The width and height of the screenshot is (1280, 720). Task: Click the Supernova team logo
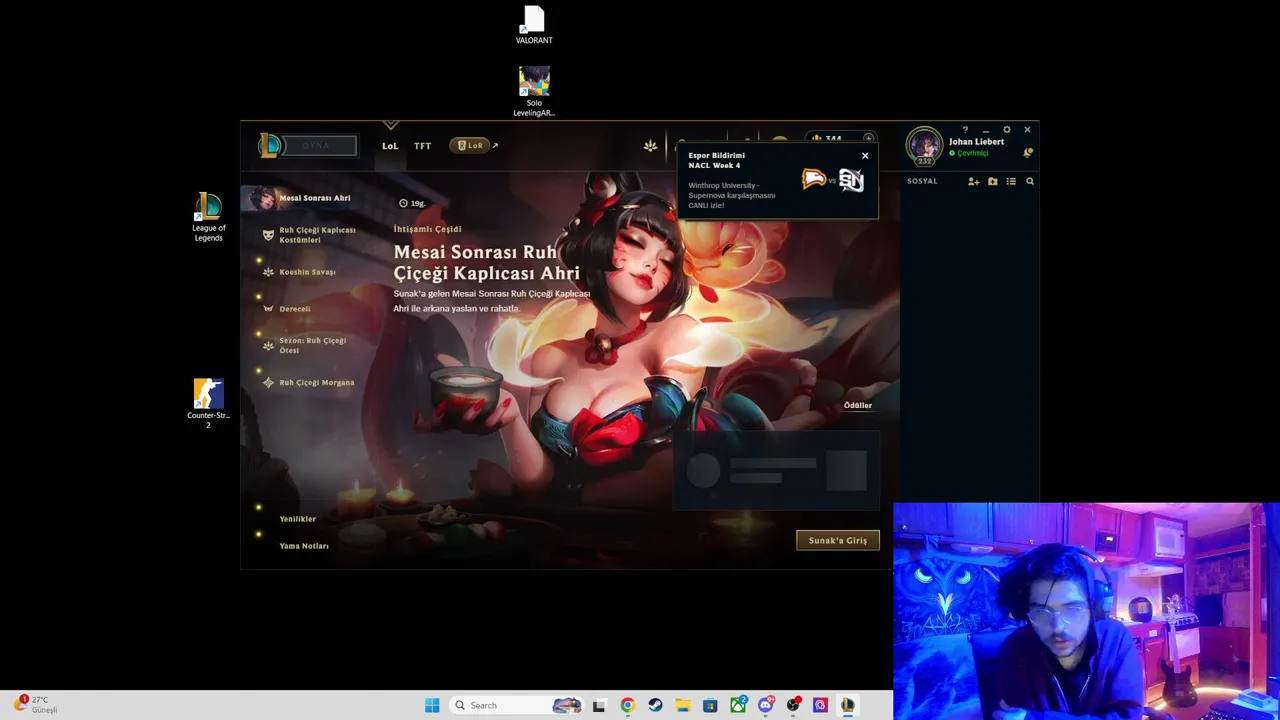pyautogui.click(x=851, y=180)
